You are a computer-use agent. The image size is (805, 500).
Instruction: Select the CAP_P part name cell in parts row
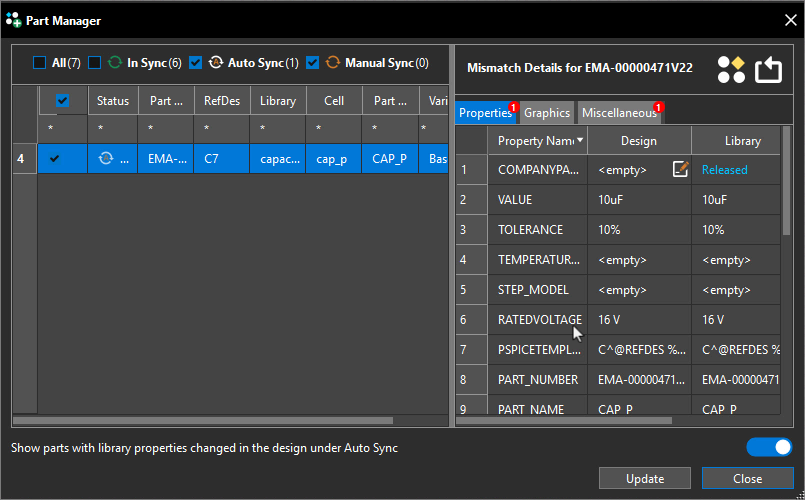tap(390, 159)
